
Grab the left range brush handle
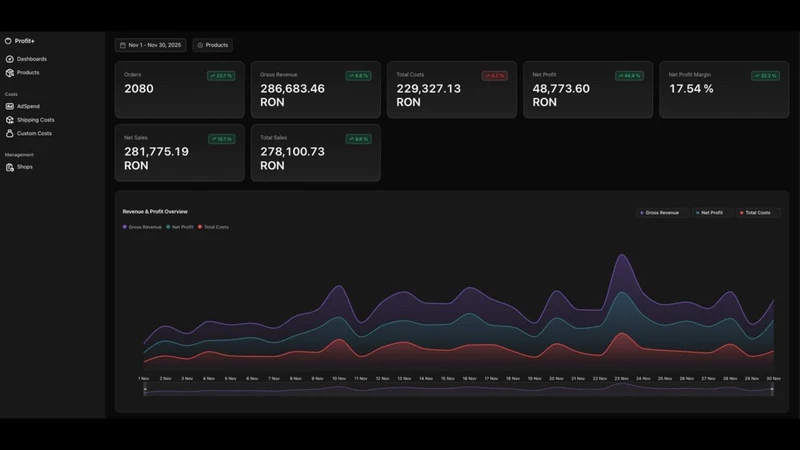[x=145, y=390]
